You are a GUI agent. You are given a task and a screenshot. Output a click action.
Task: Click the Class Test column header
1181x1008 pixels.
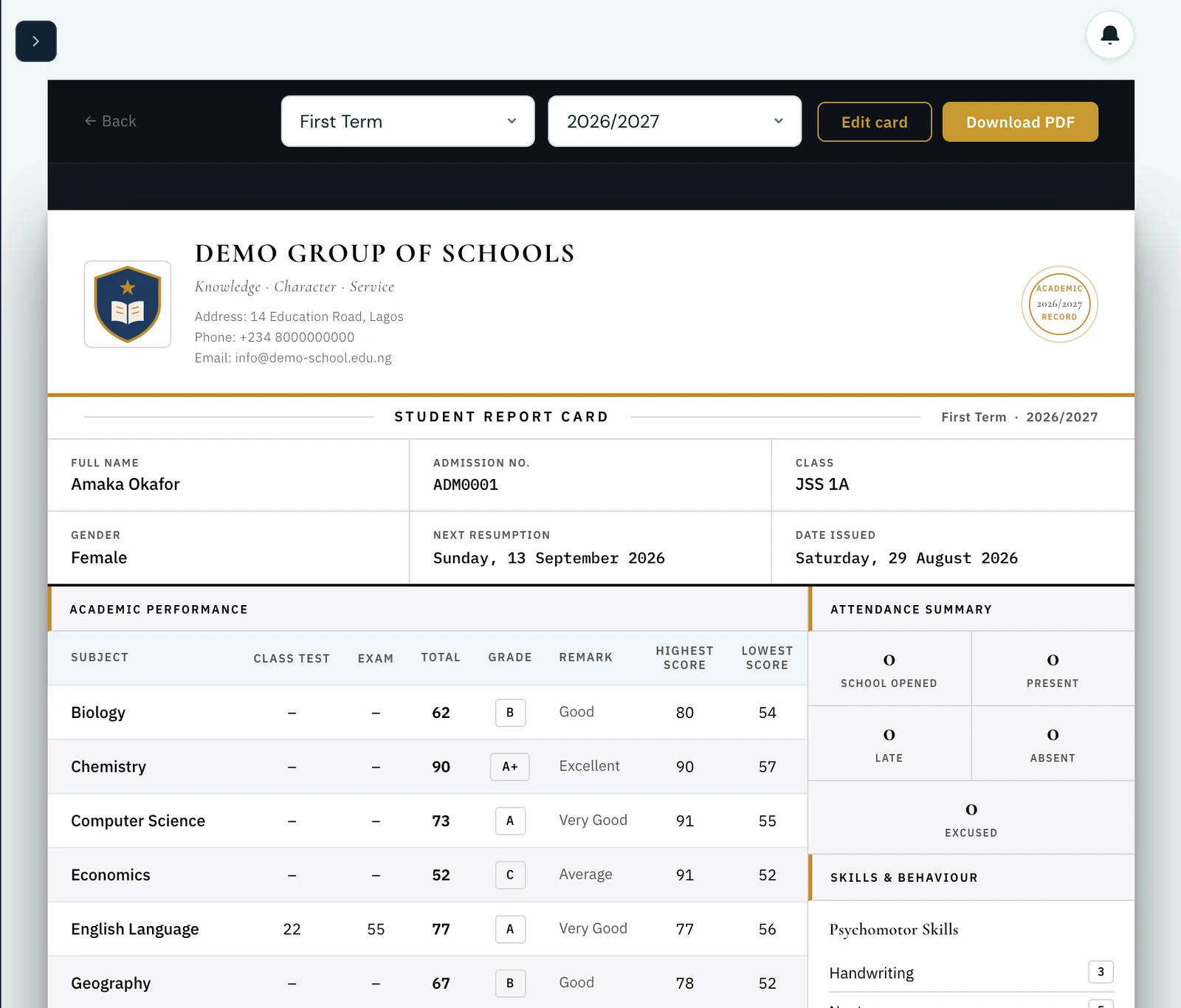tap(292, 658)
